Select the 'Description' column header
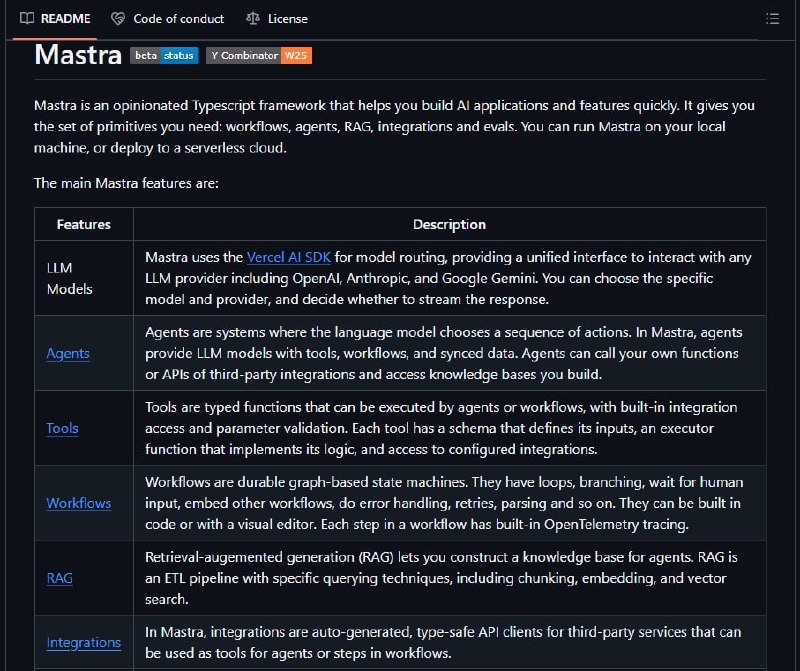Image resolution: width=800 pixels, height=671 pixels. (x=449, y=225)
